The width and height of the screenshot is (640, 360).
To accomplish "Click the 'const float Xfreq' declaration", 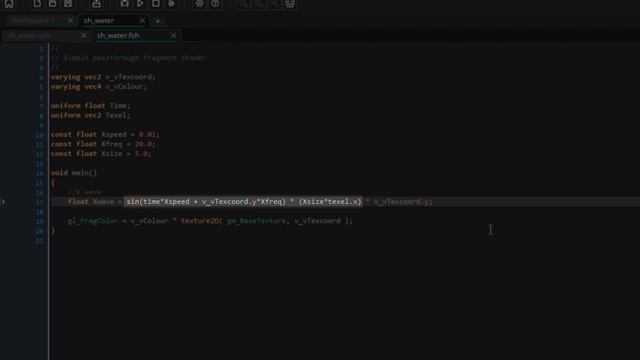I will click(103, 144).
